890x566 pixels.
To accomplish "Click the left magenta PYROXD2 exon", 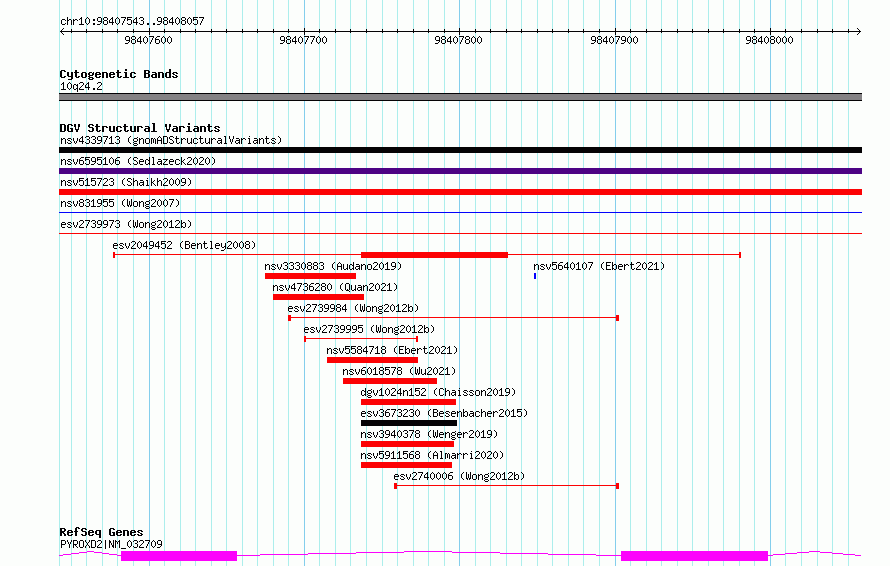I will pos(179,556).
